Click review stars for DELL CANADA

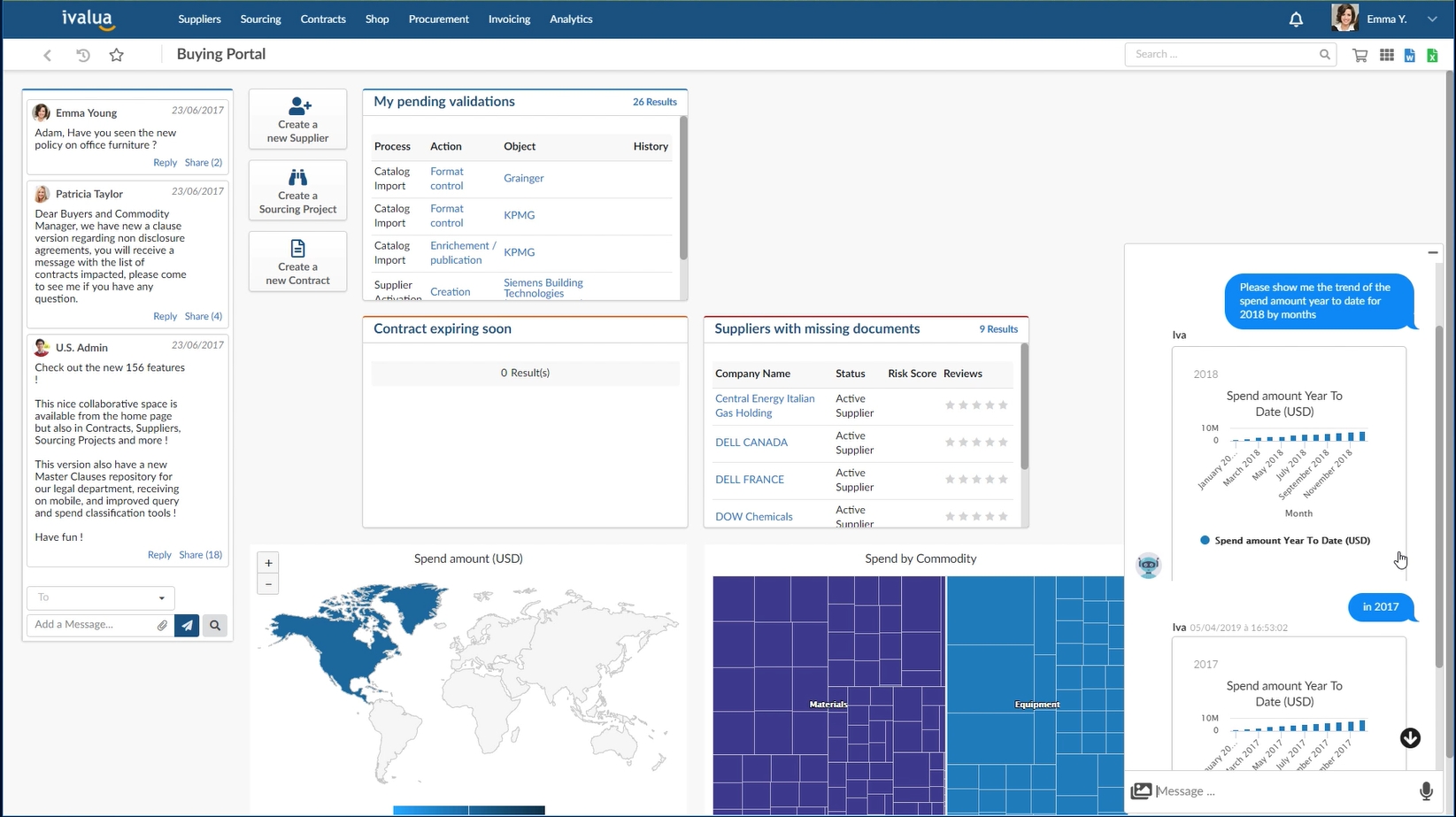[976, 443]
